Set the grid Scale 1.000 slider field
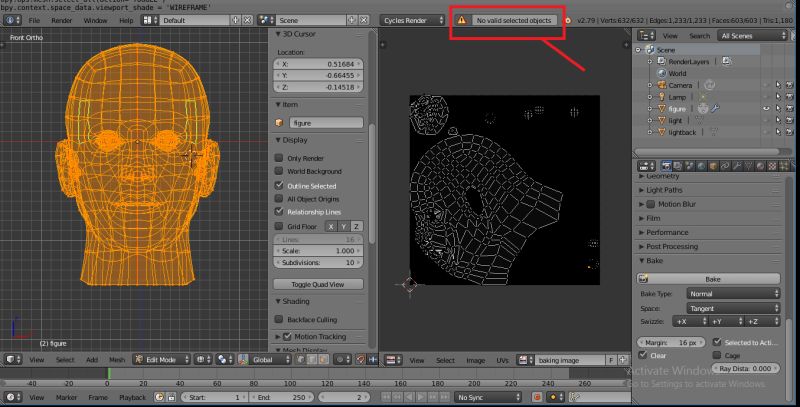 tap(318, 250)
